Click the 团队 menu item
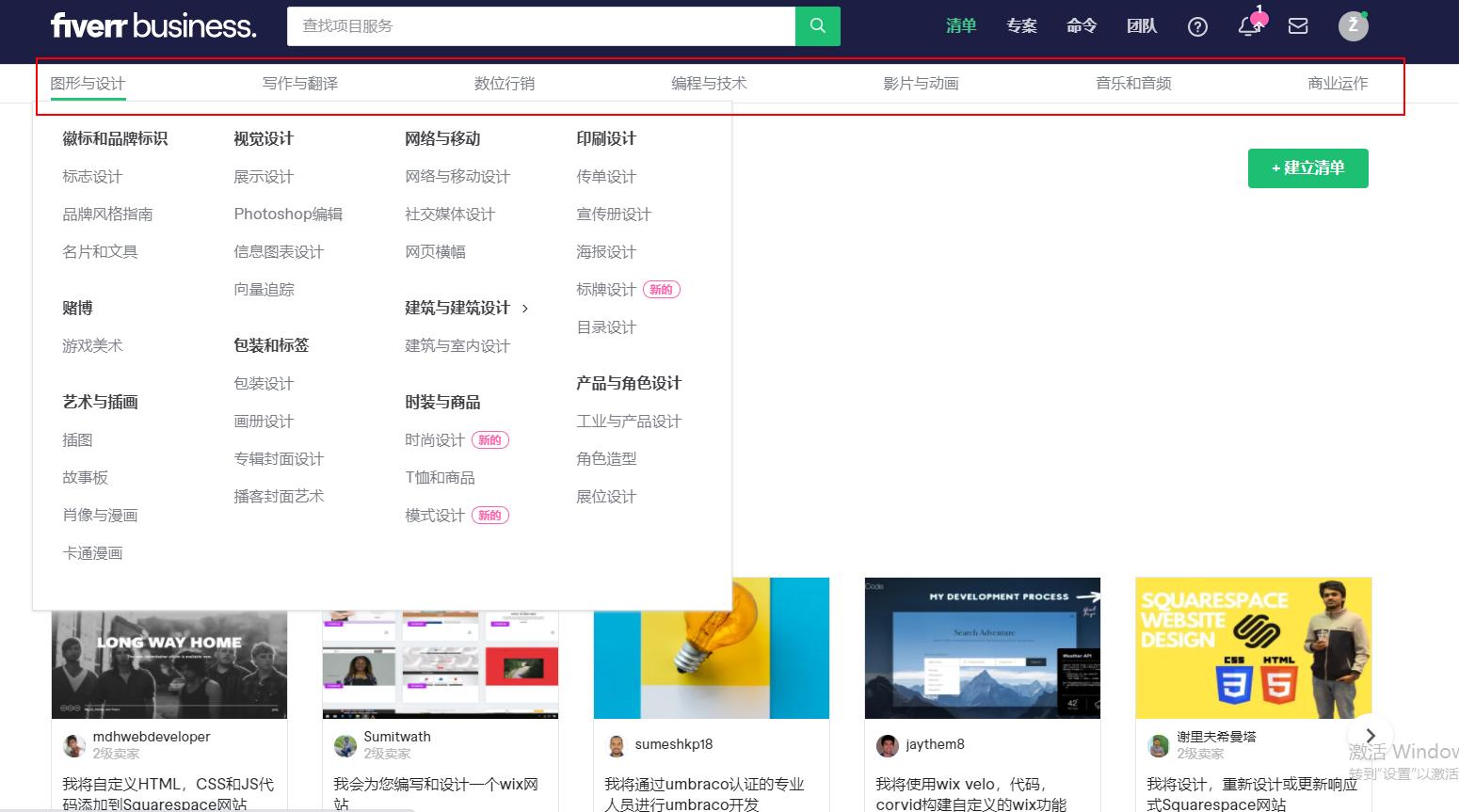Viewport: 1459px width, 812px height. [x=1142, y=26]
